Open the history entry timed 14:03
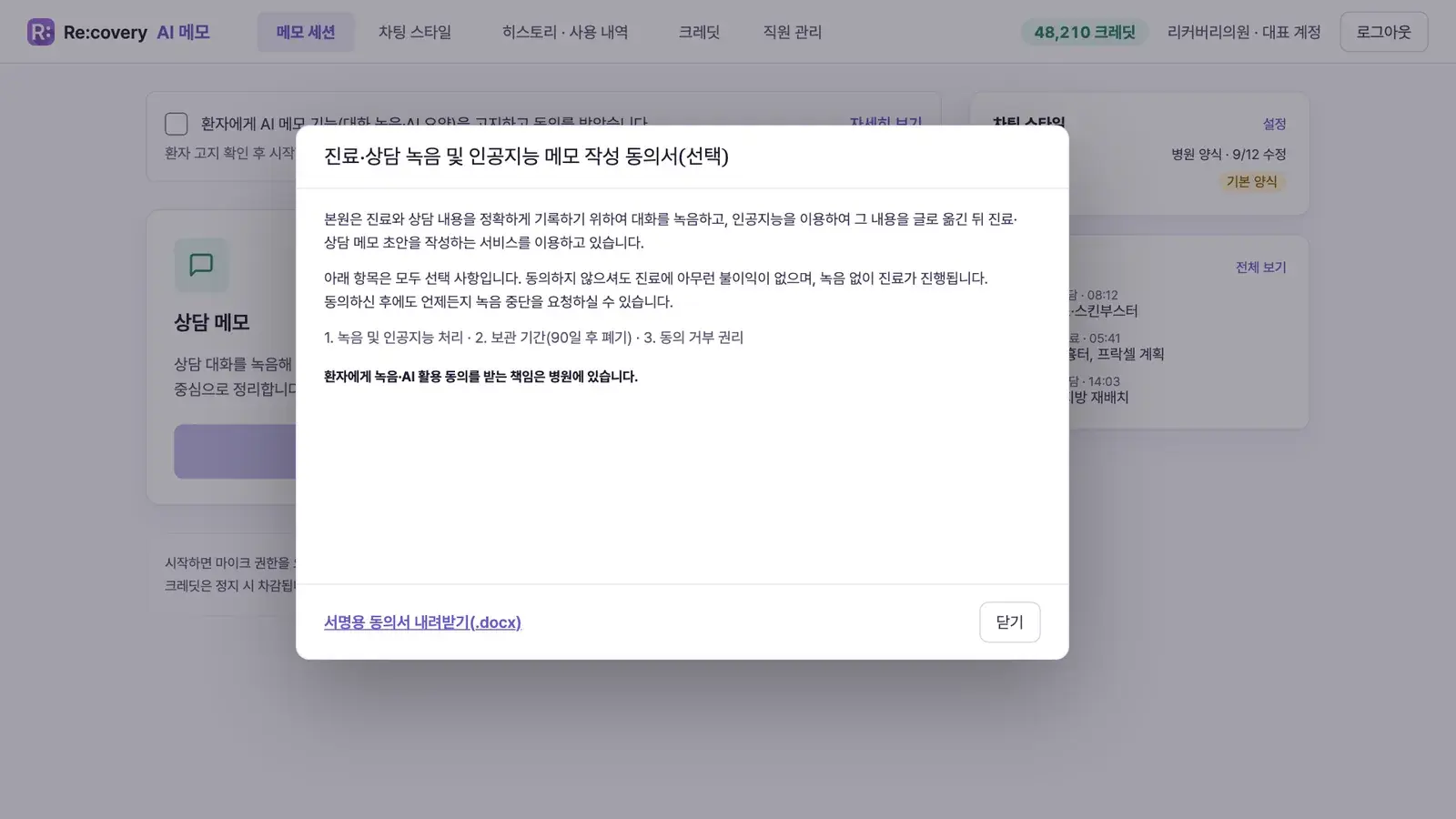Image resolution: width=1456 pixels, height=819 pixels. point(1098,389)
